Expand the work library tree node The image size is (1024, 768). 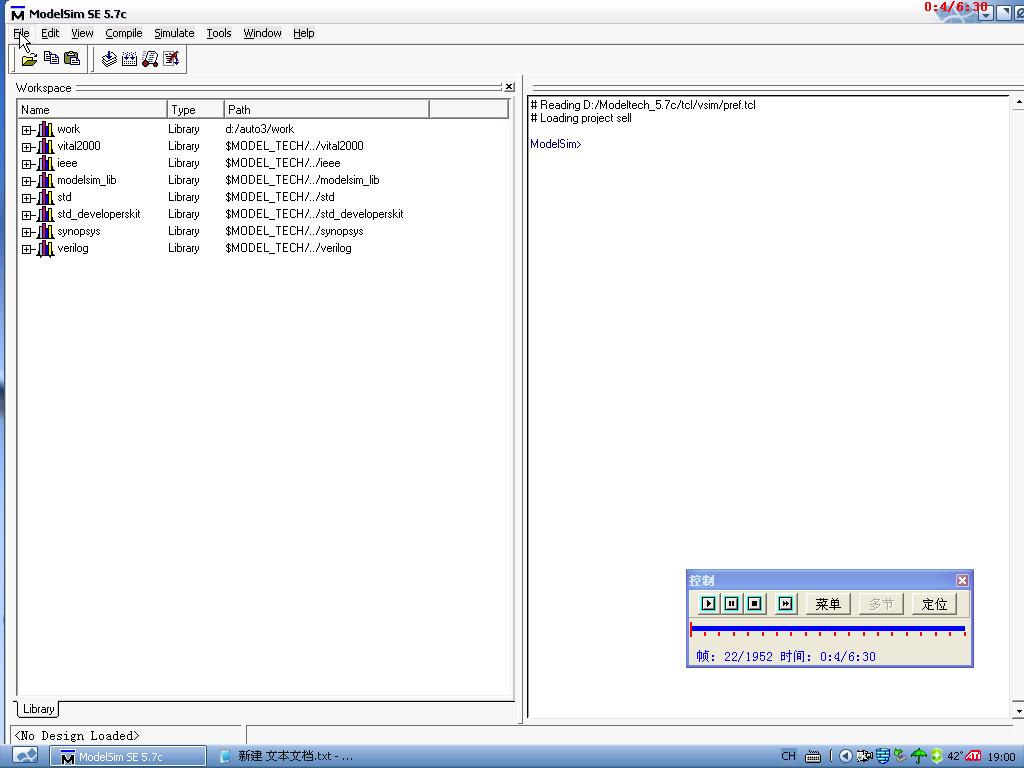(26, 130)
